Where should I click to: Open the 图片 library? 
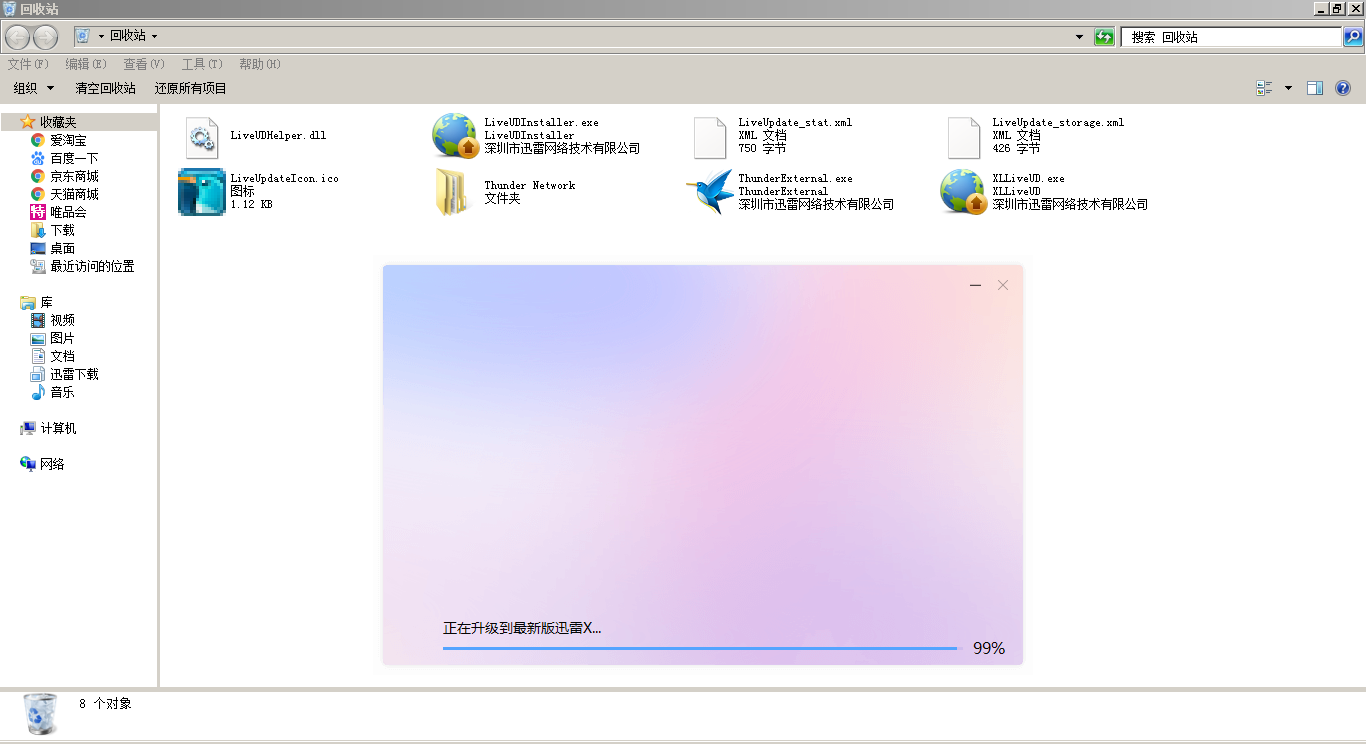(x=62, y=338)
